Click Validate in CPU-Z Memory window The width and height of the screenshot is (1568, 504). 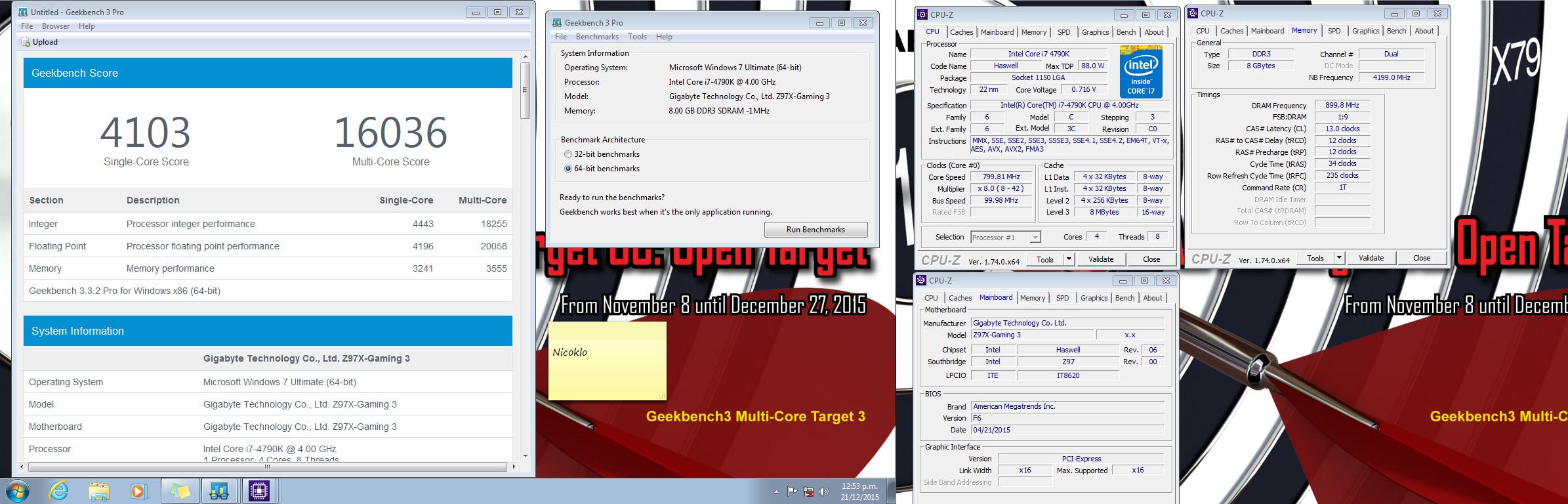(x=1371, y=258)
